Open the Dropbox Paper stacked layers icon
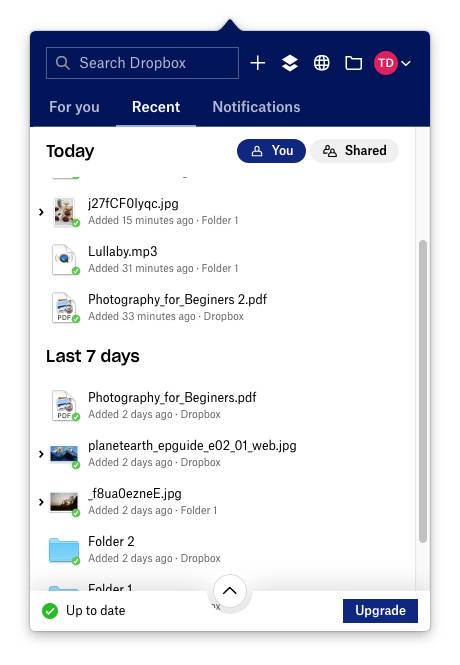The image size is (460, 665). (x=290, y=63)
